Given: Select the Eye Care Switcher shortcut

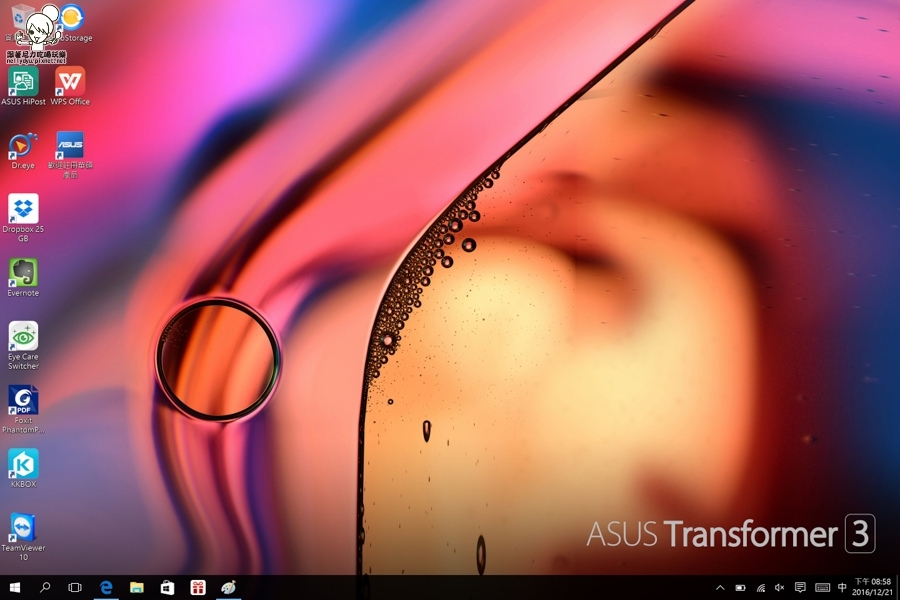Looking at the screenshot, I should pos(23,345).
